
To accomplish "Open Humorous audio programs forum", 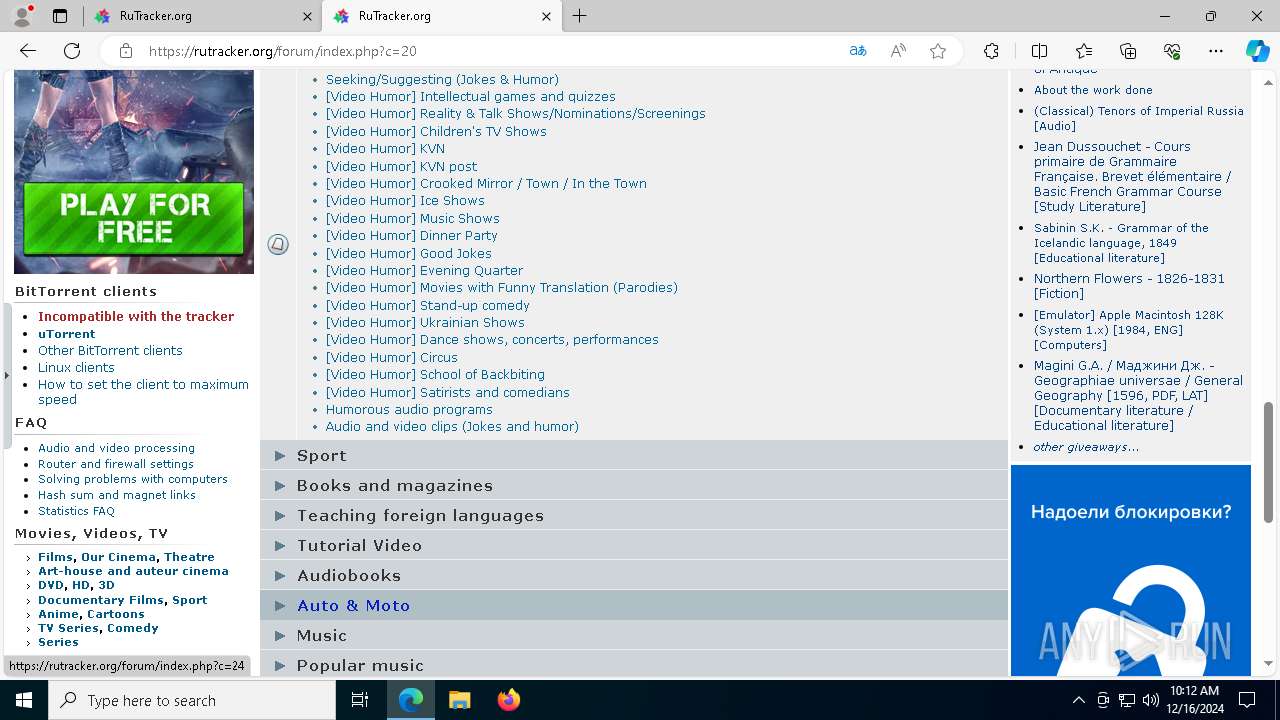I will point(409,409).
